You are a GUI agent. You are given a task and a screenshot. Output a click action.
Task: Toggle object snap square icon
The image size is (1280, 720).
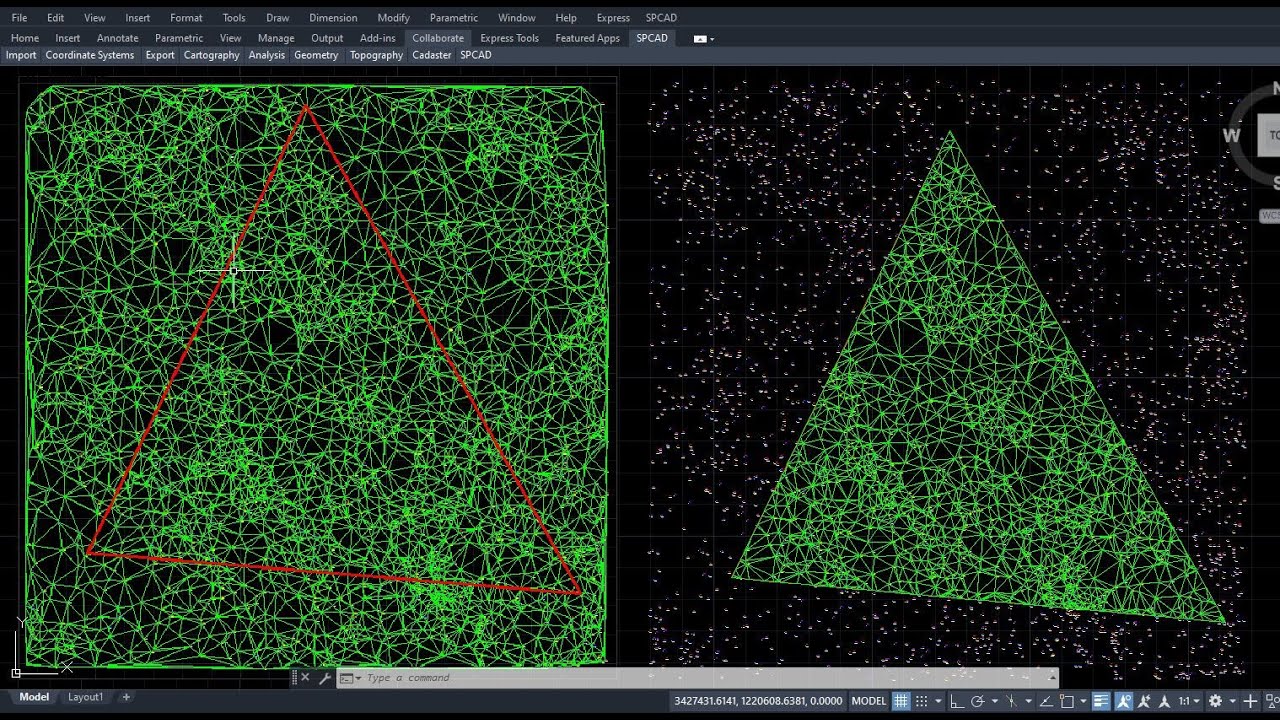[x=1067, y=701]
